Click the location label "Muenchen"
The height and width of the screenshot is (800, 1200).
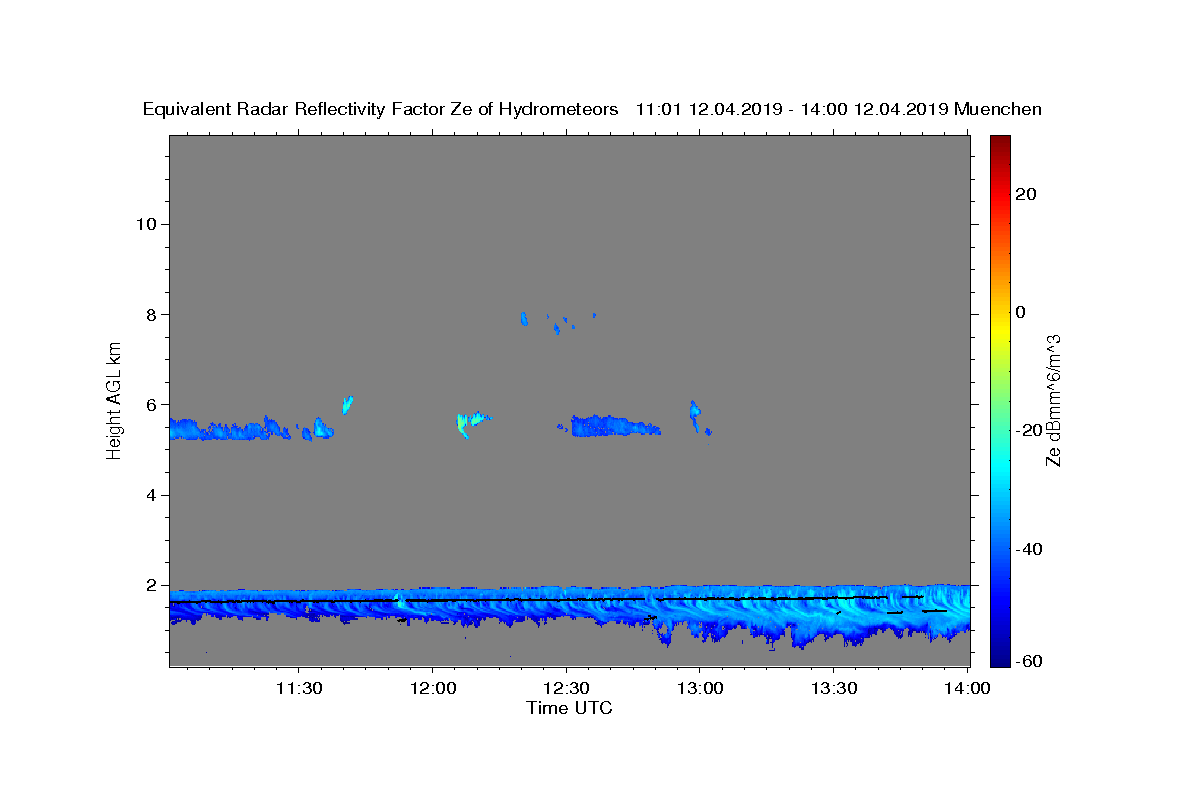(x=999, y=109)
